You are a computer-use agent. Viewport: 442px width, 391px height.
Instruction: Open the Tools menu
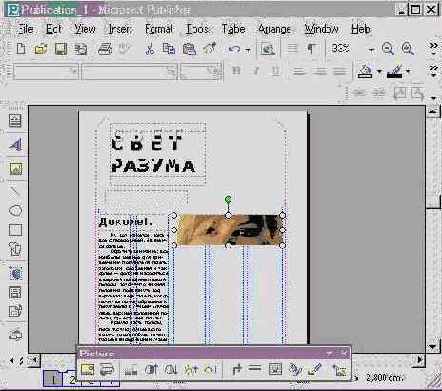click(197, 29)
